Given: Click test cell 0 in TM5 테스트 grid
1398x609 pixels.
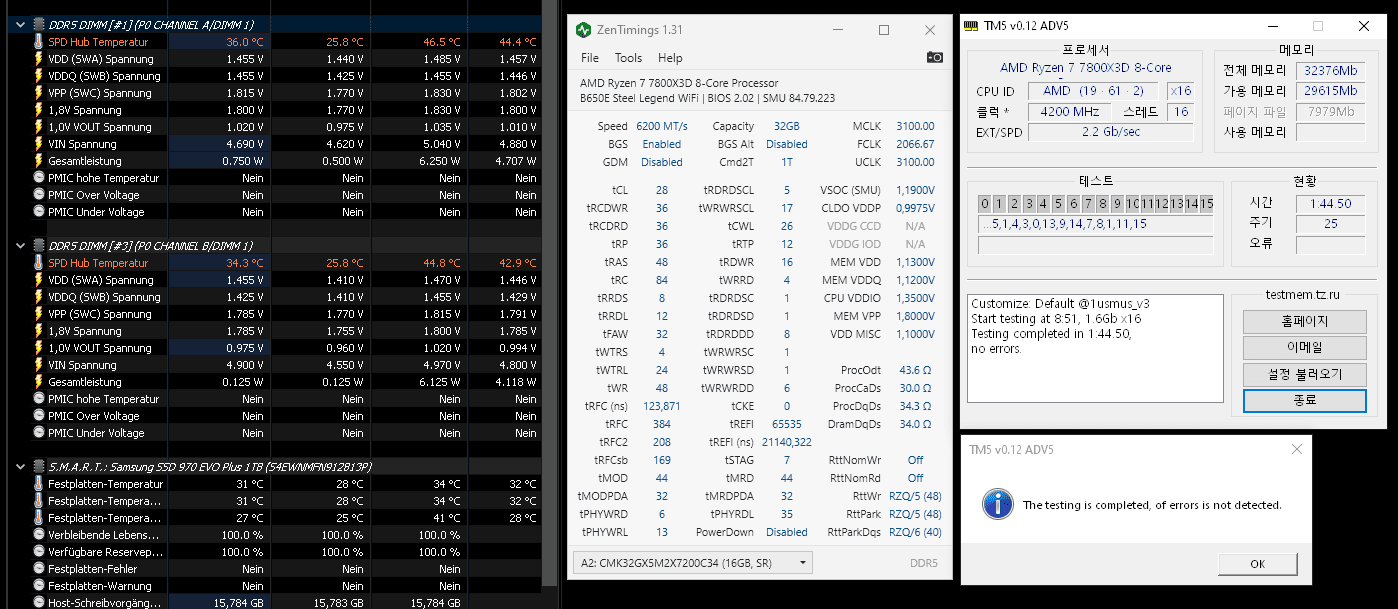Looking at the screenshot, I should (984, 204).
